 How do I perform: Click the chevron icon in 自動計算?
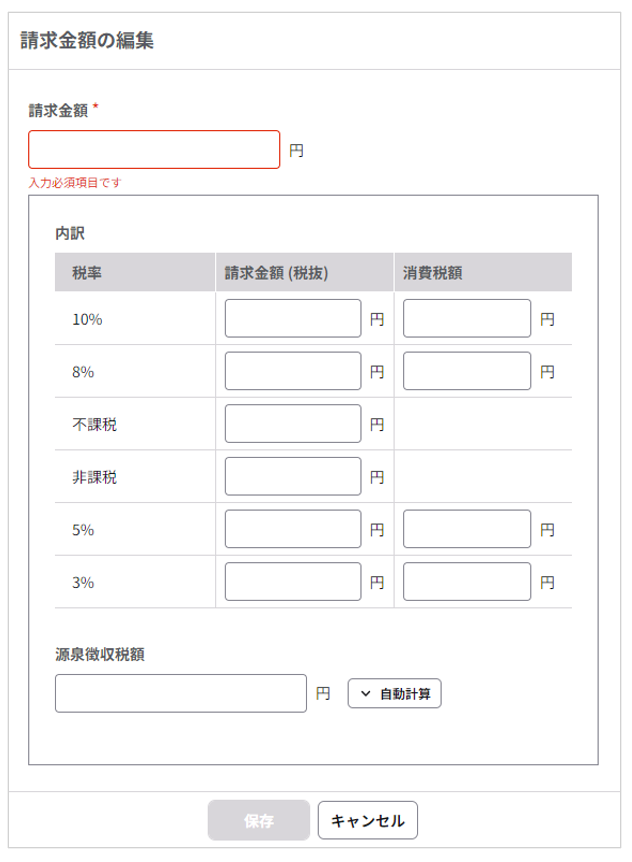(364, 693)
